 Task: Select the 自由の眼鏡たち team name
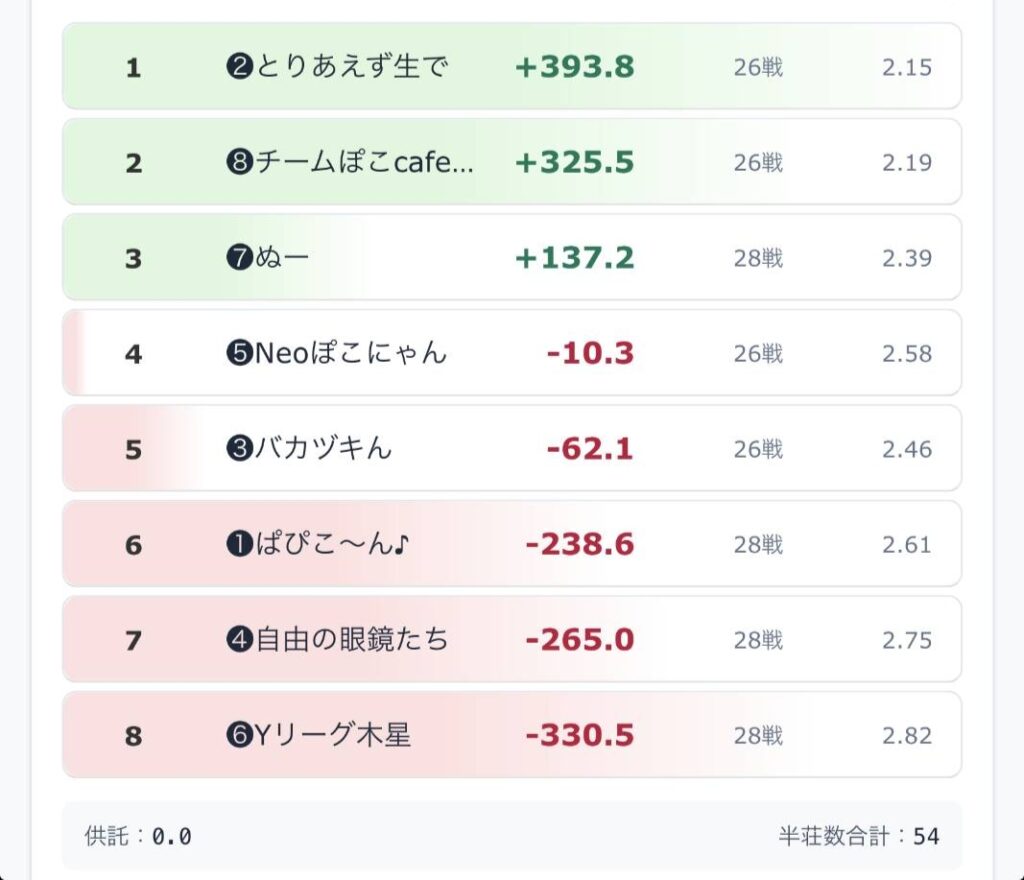click(x=352, y=640)
